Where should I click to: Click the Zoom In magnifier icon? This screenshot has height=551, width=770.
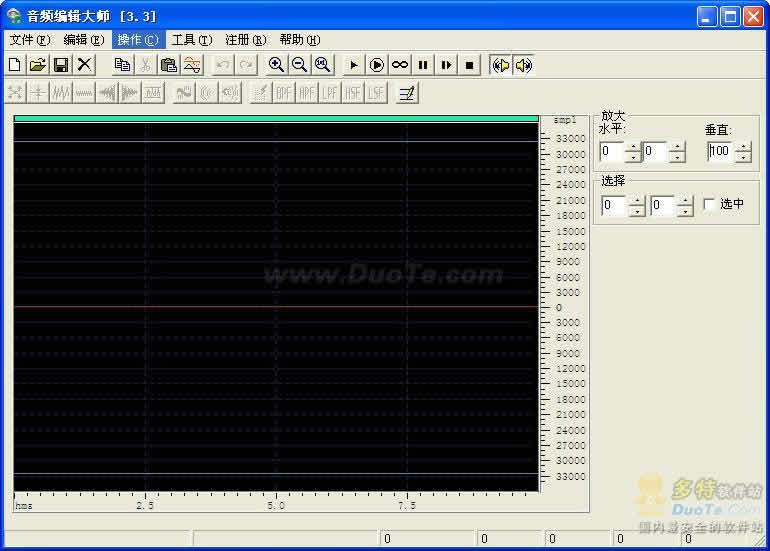coord(276,65)
